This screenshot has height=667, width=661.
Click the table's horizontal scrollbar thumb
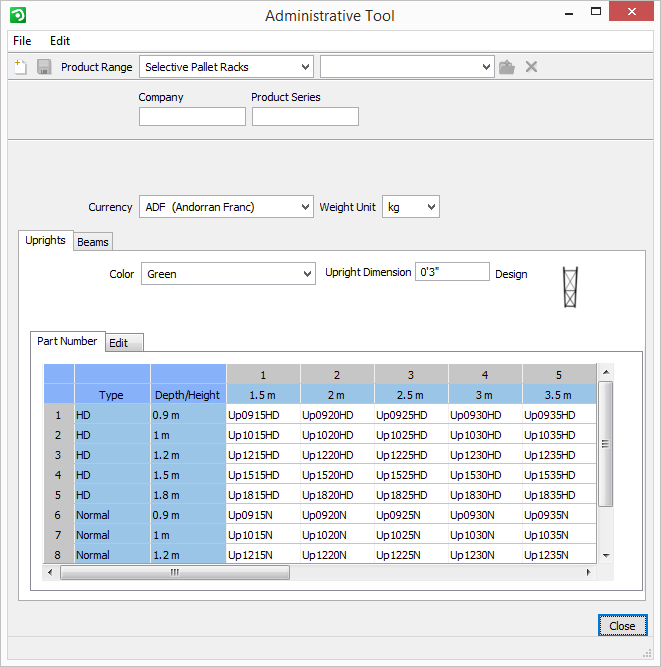tap(174, 573)
